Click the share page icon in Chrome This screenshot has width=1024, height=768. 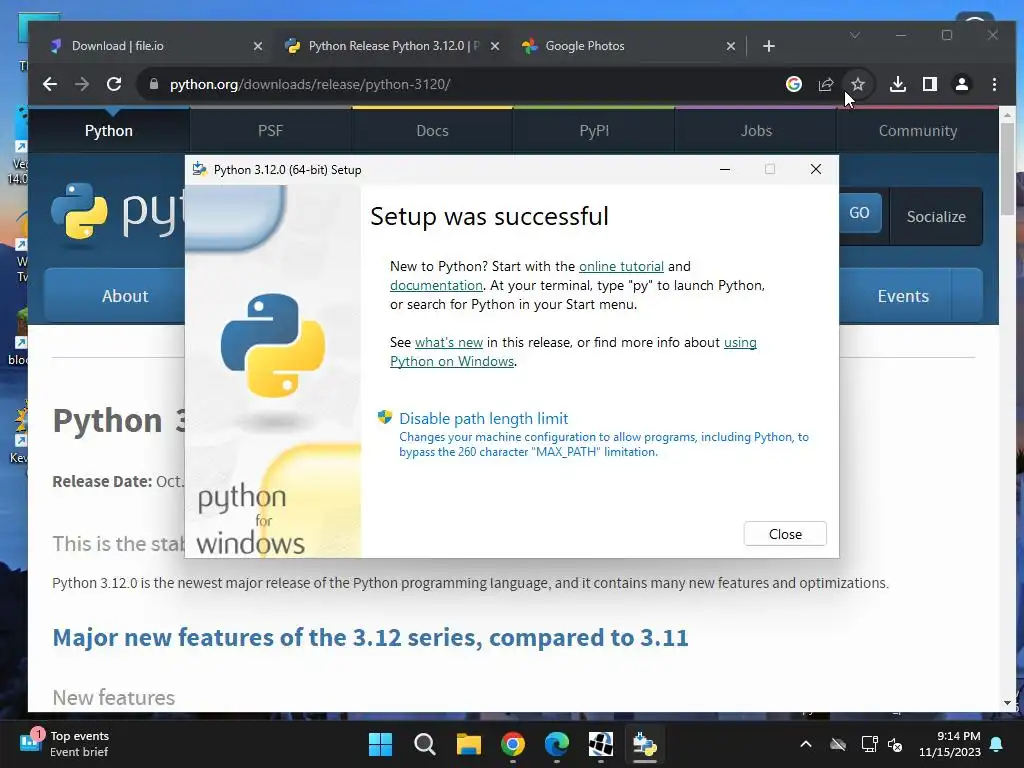826,84
